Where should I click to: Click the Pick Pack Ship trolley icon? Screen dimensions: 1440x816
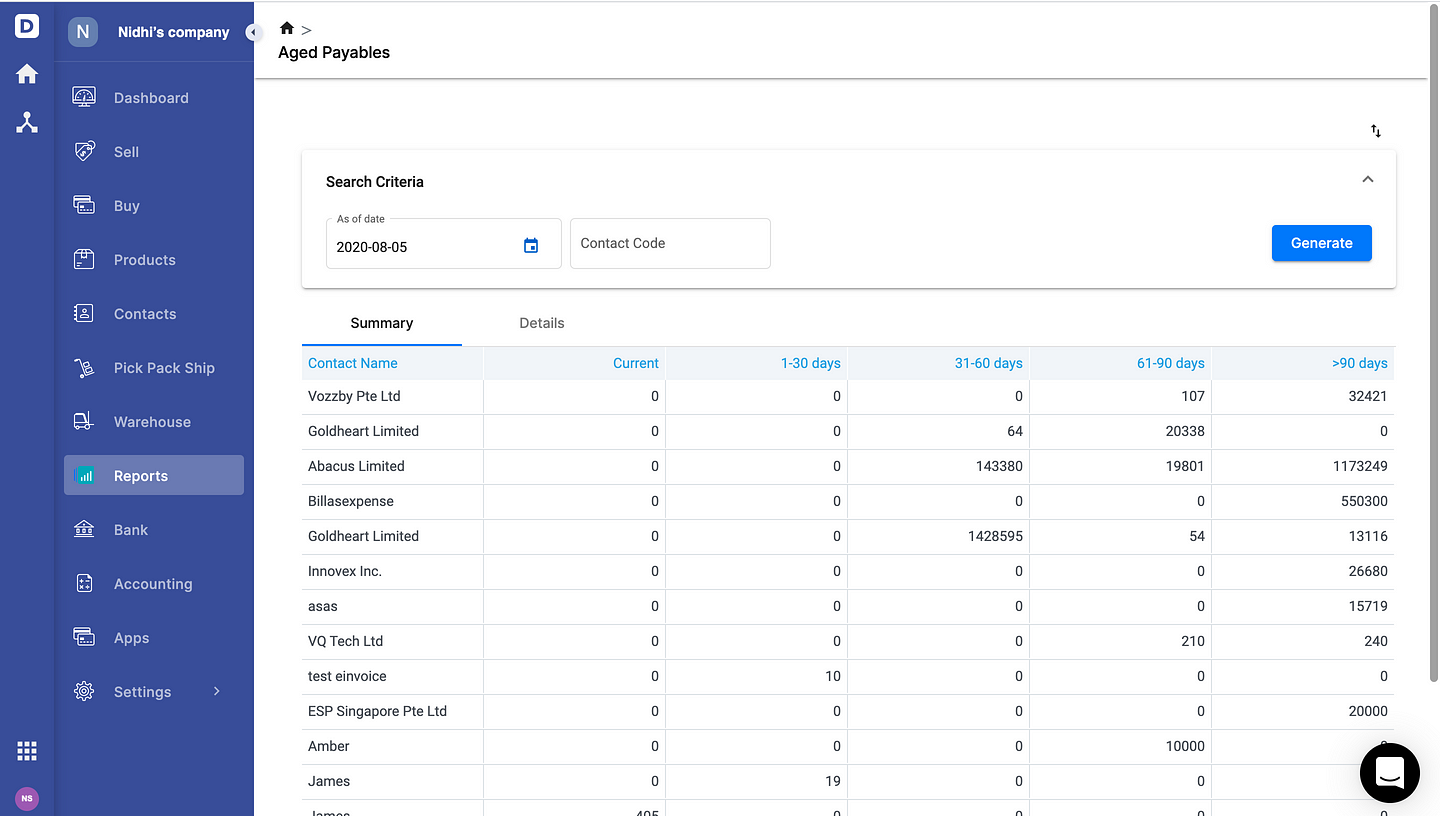tap(84, 368)
